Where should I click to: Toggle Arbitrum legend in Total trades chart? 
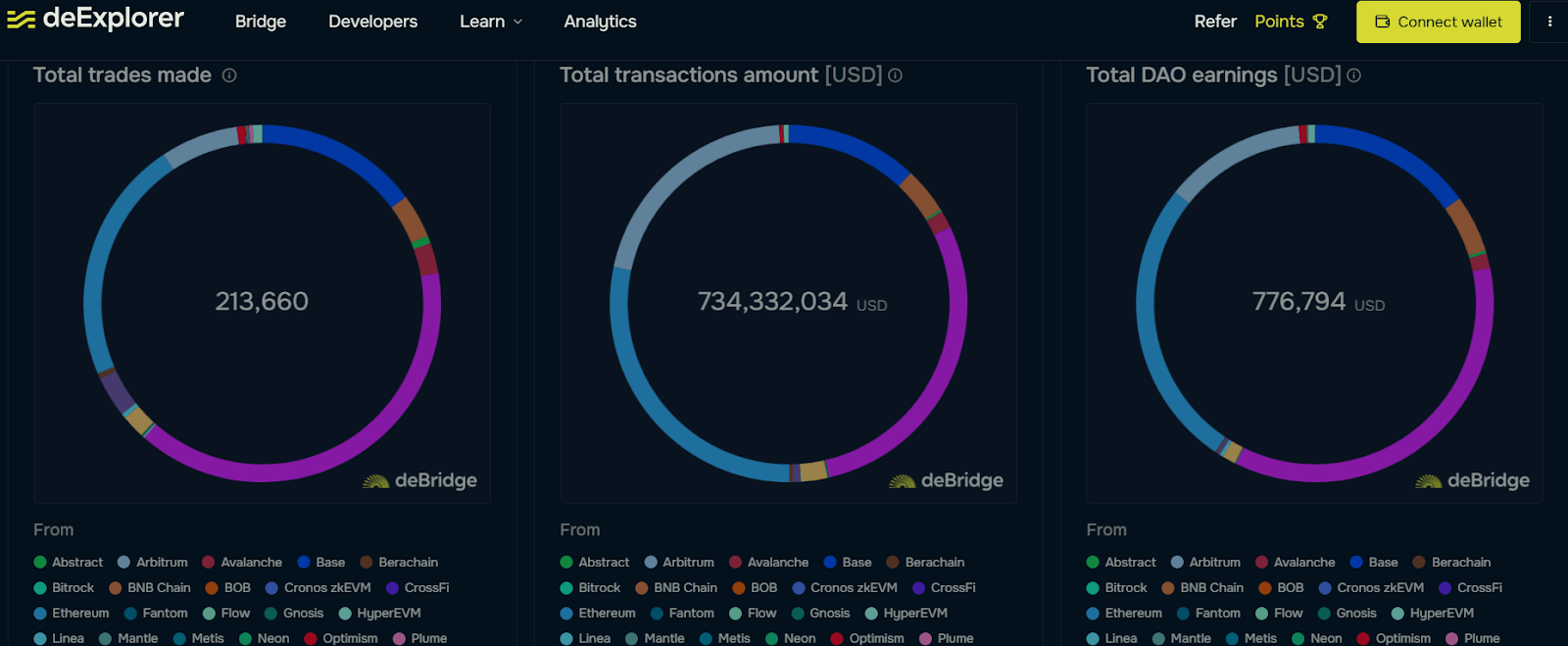[153, 563]
